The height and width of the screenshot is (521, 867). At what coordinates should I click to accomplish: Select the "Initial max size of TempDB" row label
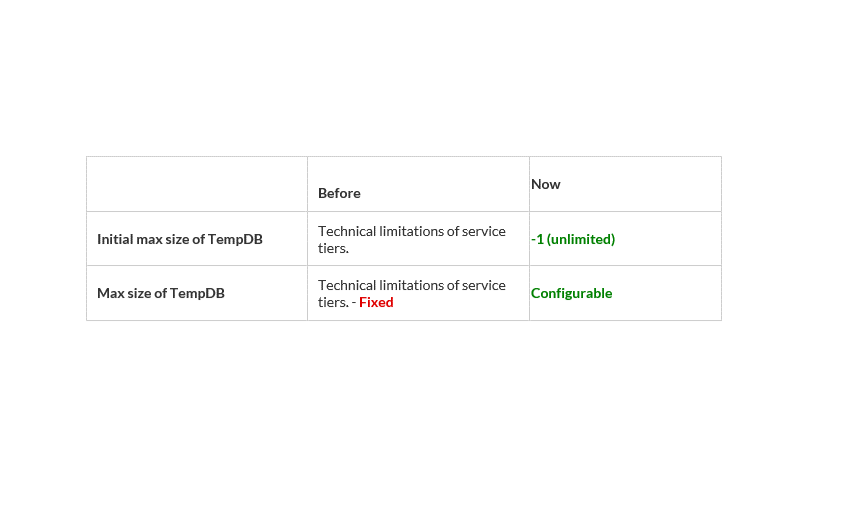pyautogui.click(x=180, y=240)
